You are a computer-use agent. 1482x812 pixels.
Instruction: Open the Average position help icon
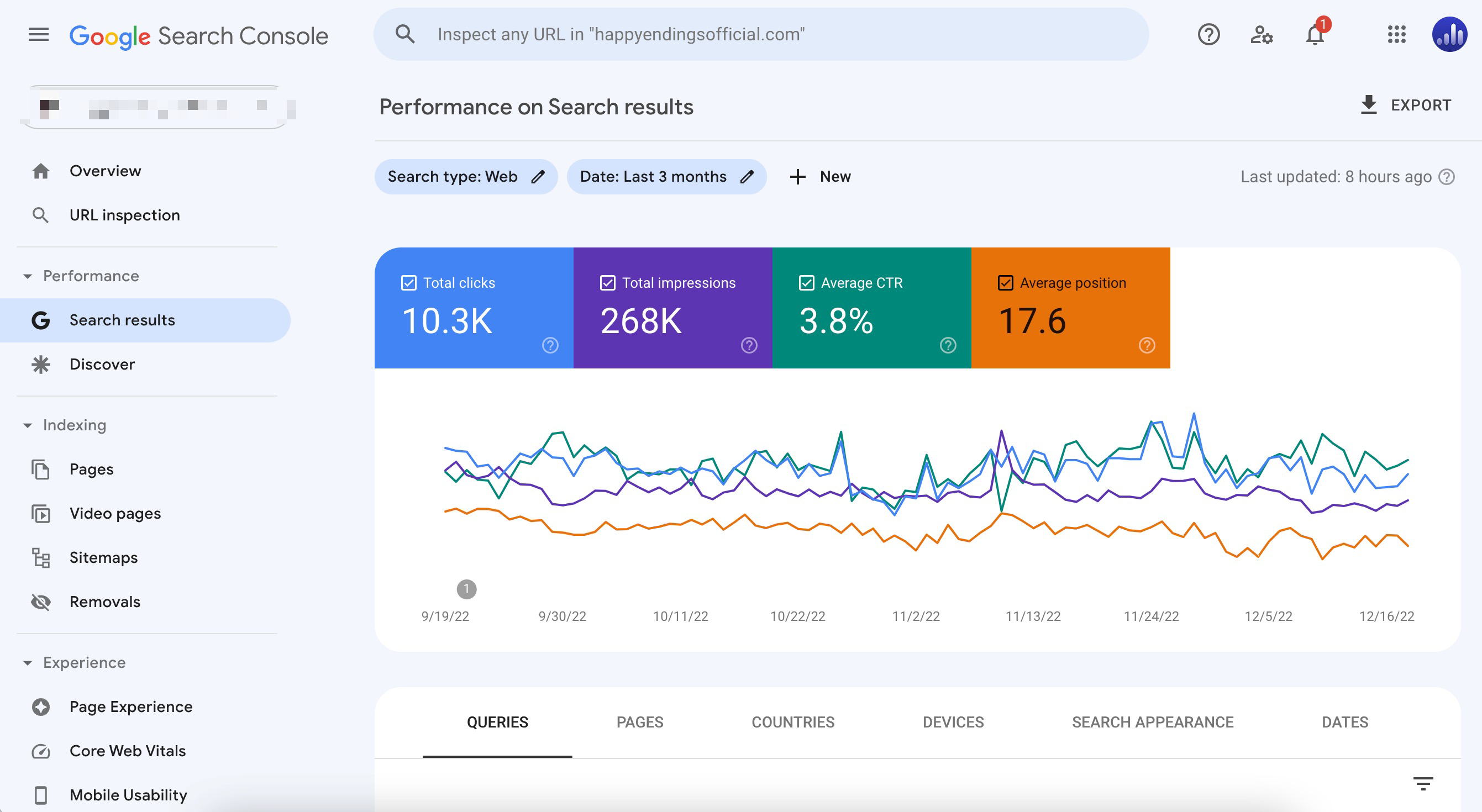point(1147,345)
